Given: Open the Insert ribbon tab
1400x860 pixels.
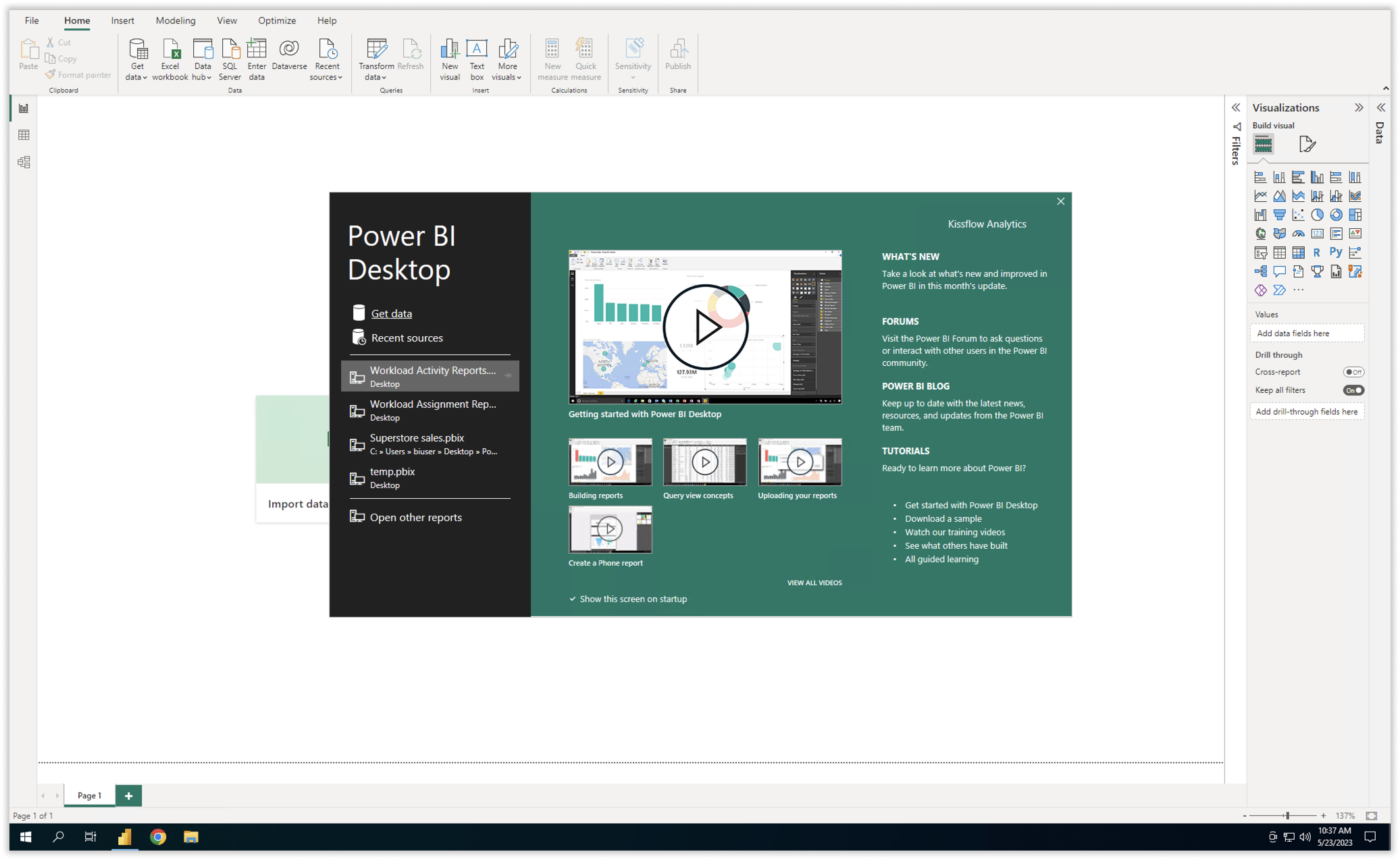Looking at the screenshot, I should pos(122,20).
